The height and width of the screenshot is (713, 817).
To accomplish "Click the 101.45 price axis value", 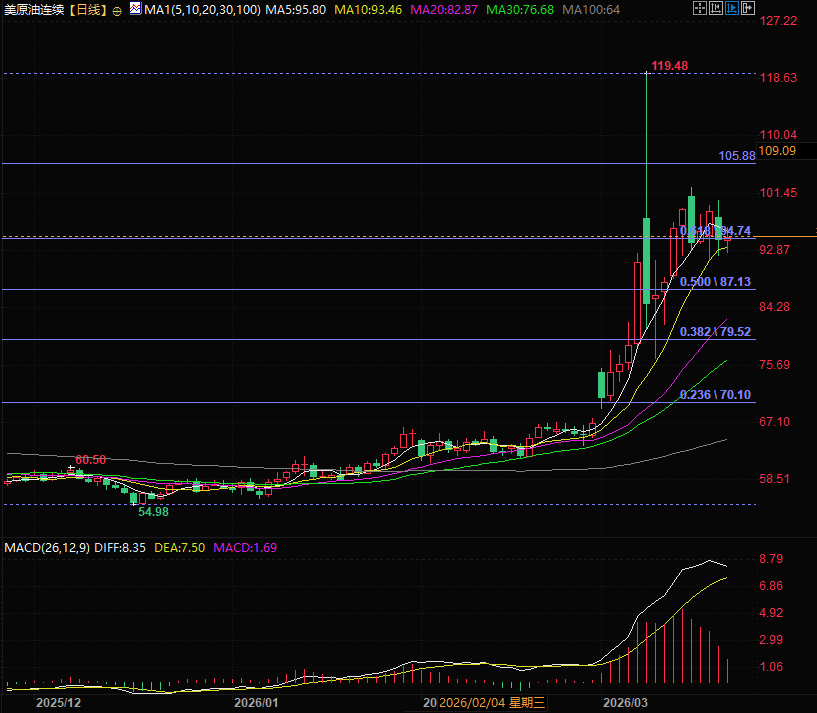I will (778, 193).
